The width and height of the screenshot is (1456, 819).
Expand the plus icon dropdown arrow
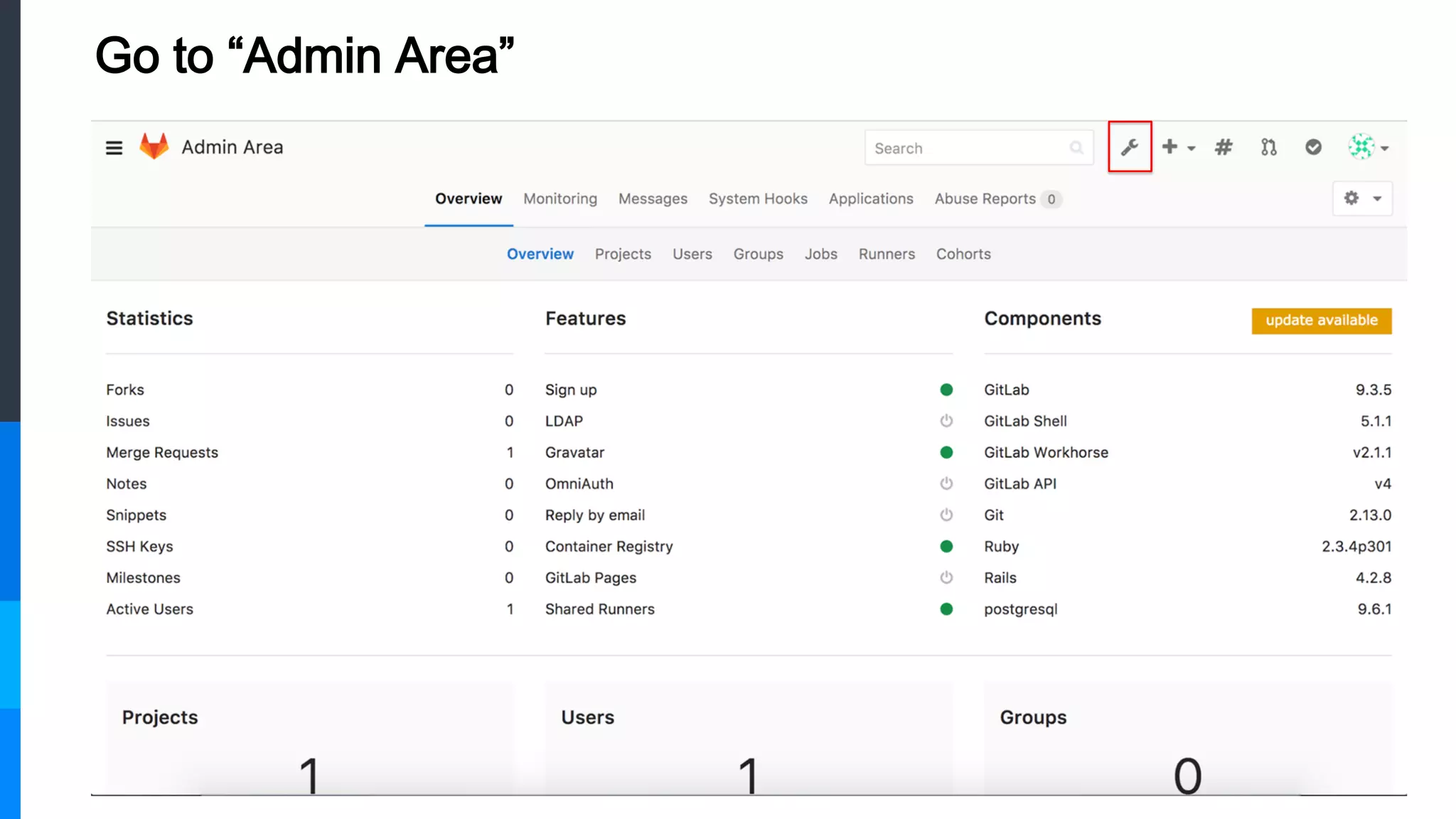[x=1192, y=149]
